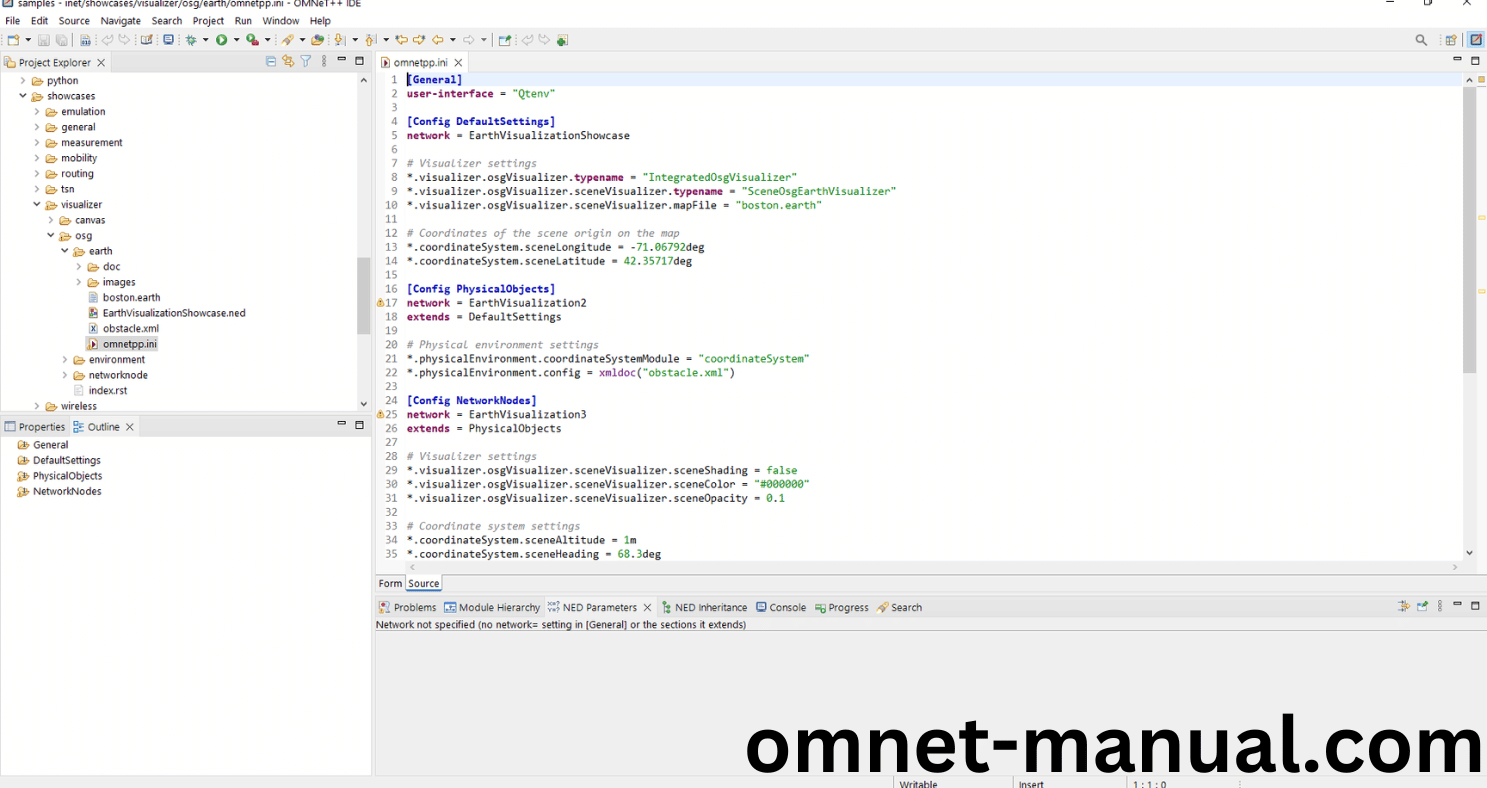Collapse the visualizer folder
This screenshot has width=1487, height=788.
[37, 204]
